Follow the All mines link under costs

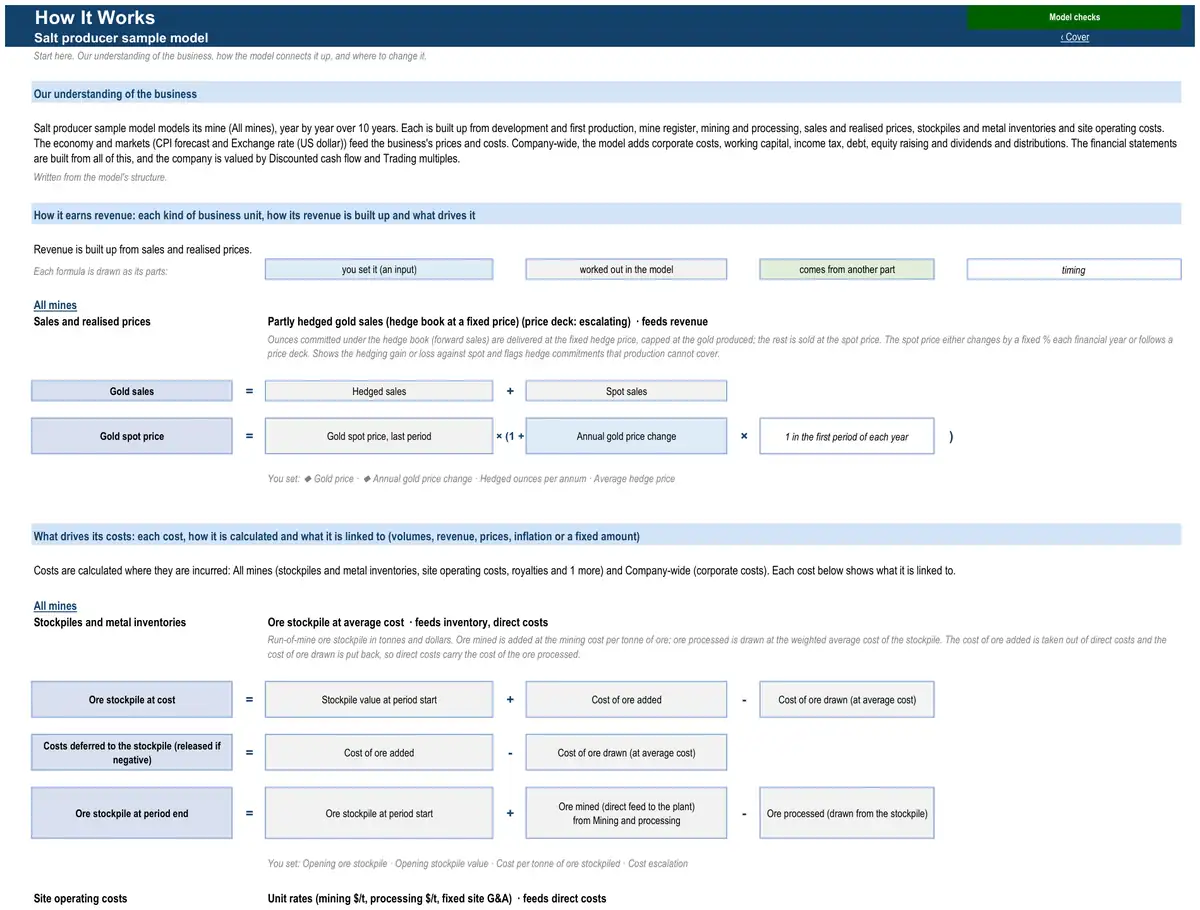click(55, 606)
